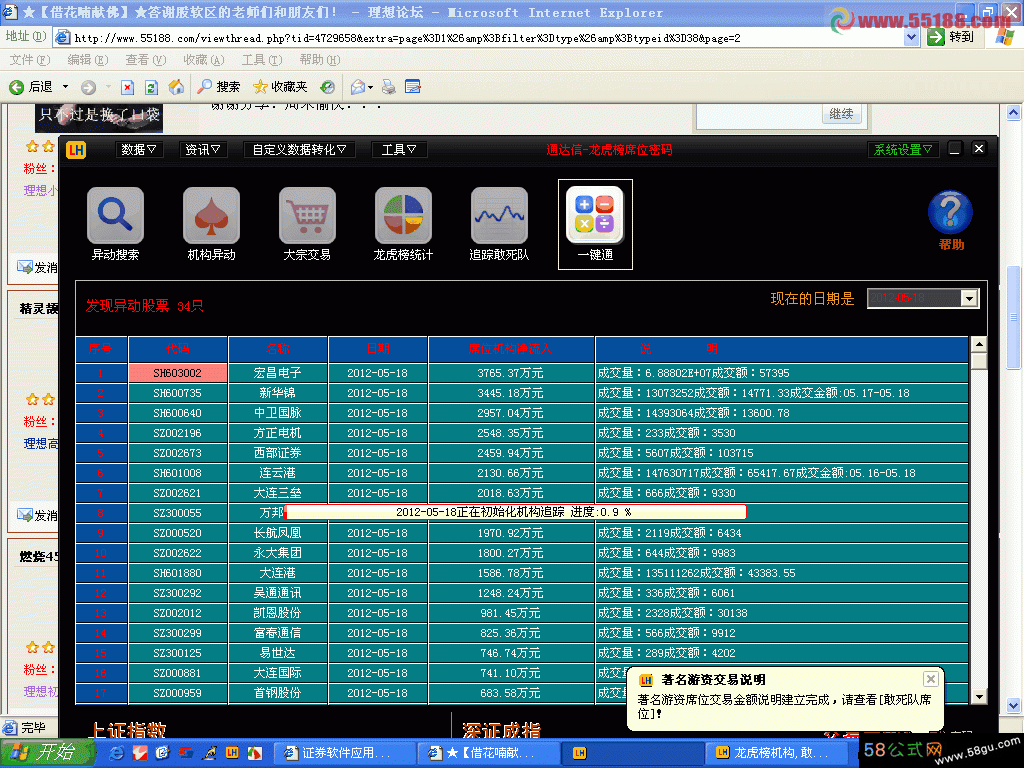Click the stock table scrollbar down arrow
Image resolution: width=1024 pixels, height=768 pixels.
[x=978, y=697]
